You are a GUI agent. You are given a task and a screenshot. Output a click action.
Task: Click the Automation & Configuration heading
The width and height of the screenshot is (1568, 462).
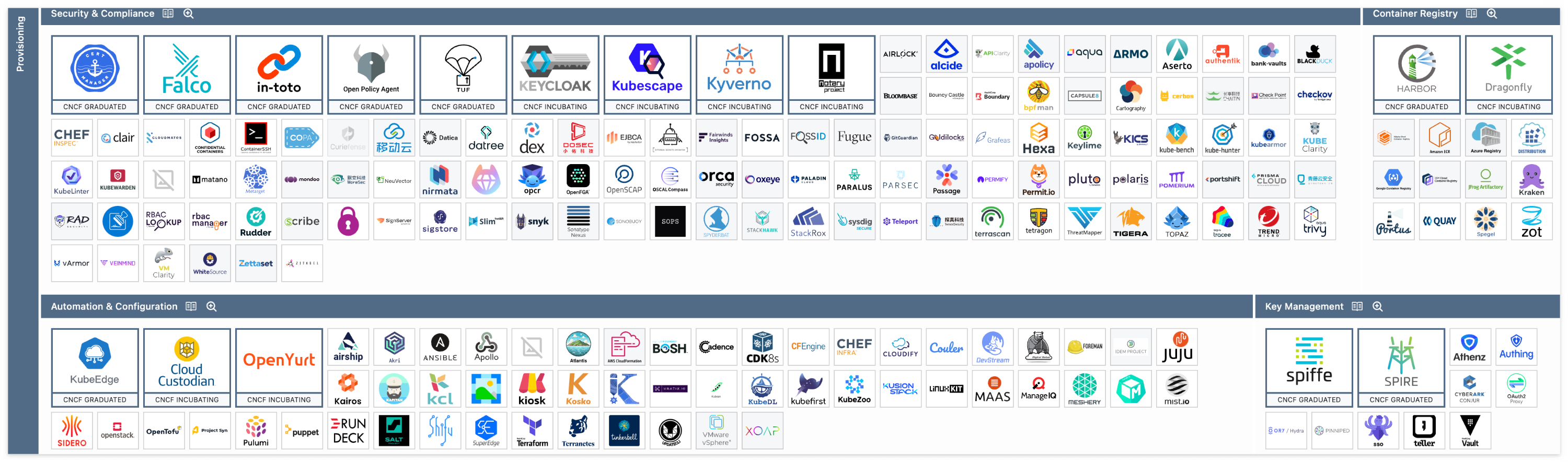coord(114,306)
